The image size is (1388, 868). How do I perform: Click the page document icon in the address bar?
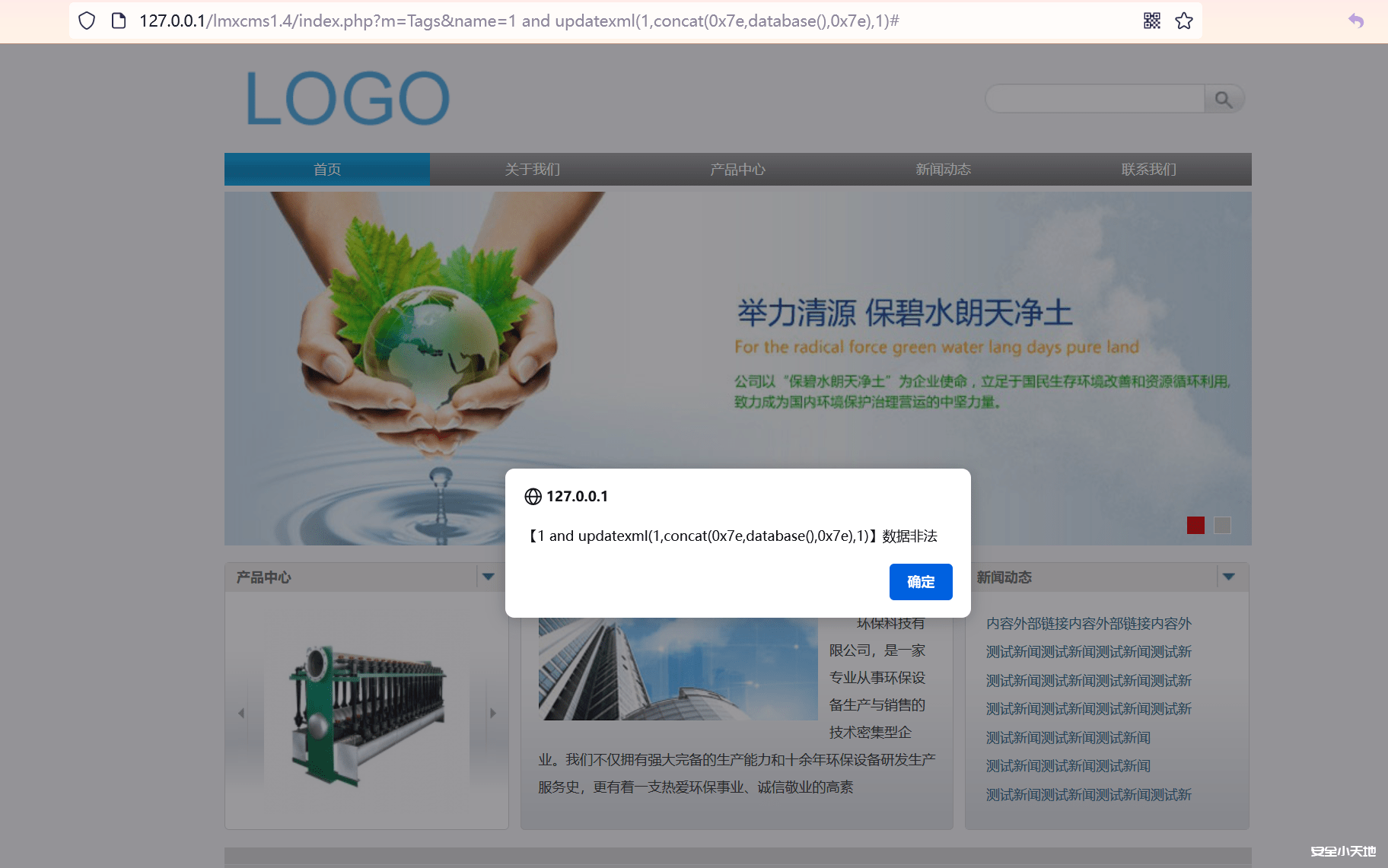(118, 21)
